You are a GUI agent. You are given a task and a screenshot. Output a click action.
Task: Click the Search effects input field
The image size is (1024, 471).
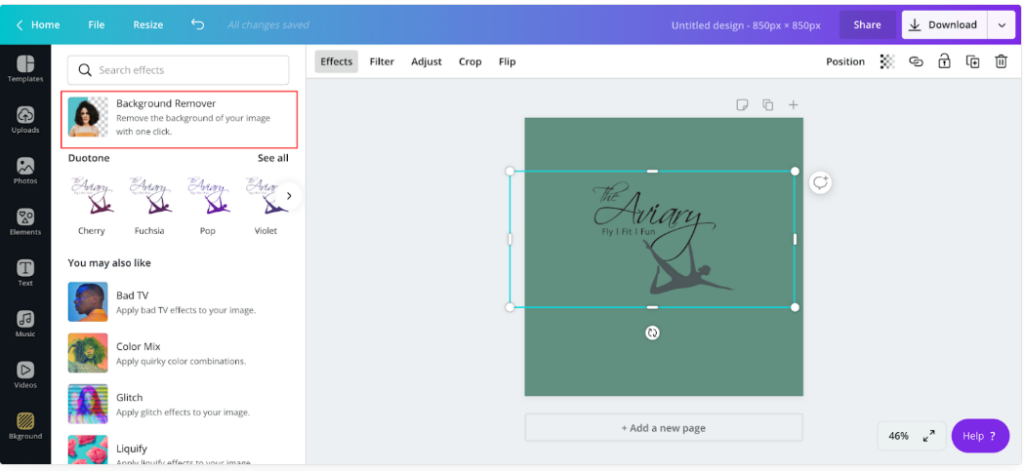point(178,70)
